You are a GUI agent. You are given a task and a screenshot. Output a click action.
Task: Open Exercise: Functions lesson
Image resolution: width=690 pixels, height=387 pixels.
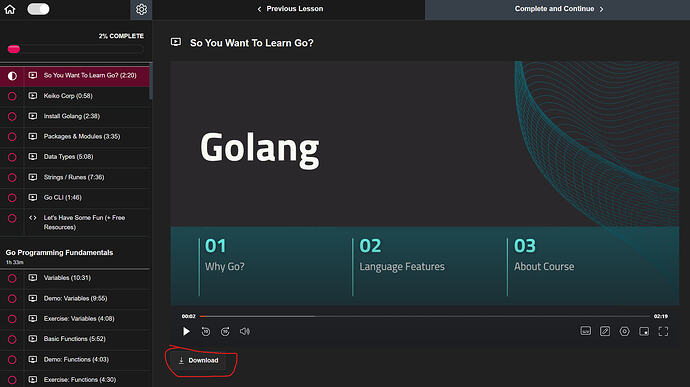coord(75,380)
